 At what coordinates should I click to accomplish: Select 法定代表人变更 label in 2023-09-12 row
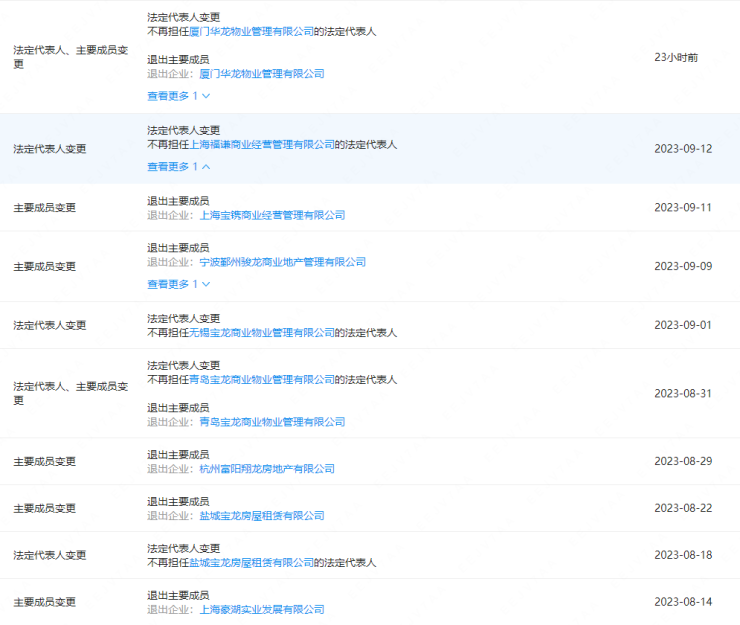tap(50, 149)
